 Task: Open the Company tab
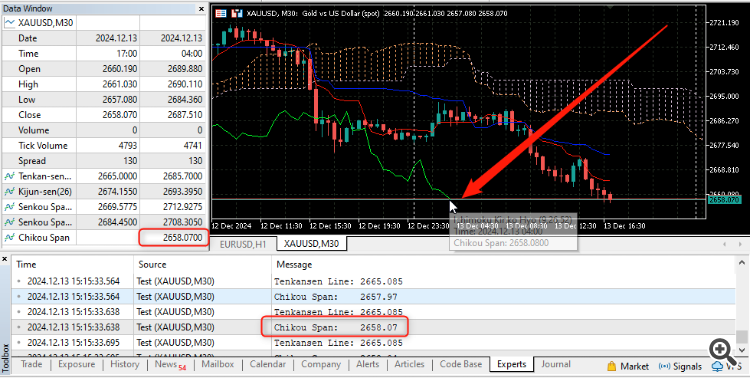pyautogui.click(x=320, y=365)
